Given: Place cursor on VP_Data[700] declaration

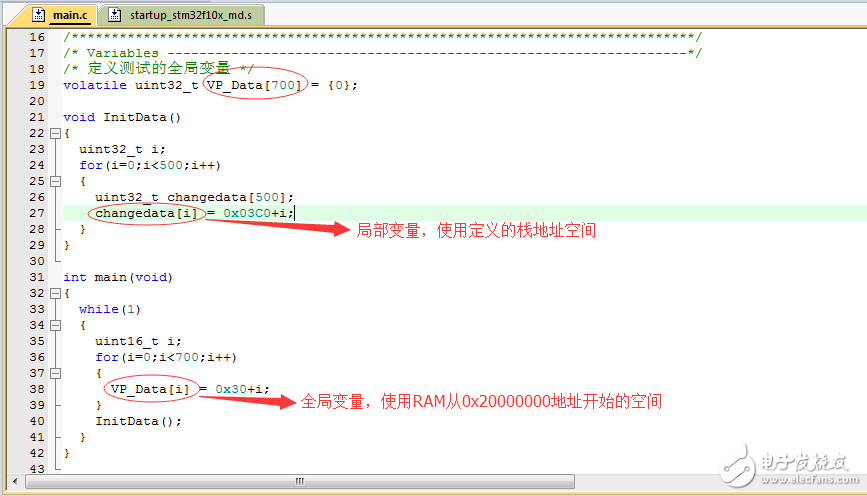Looking at the screenshot, I should click(254, 85).
